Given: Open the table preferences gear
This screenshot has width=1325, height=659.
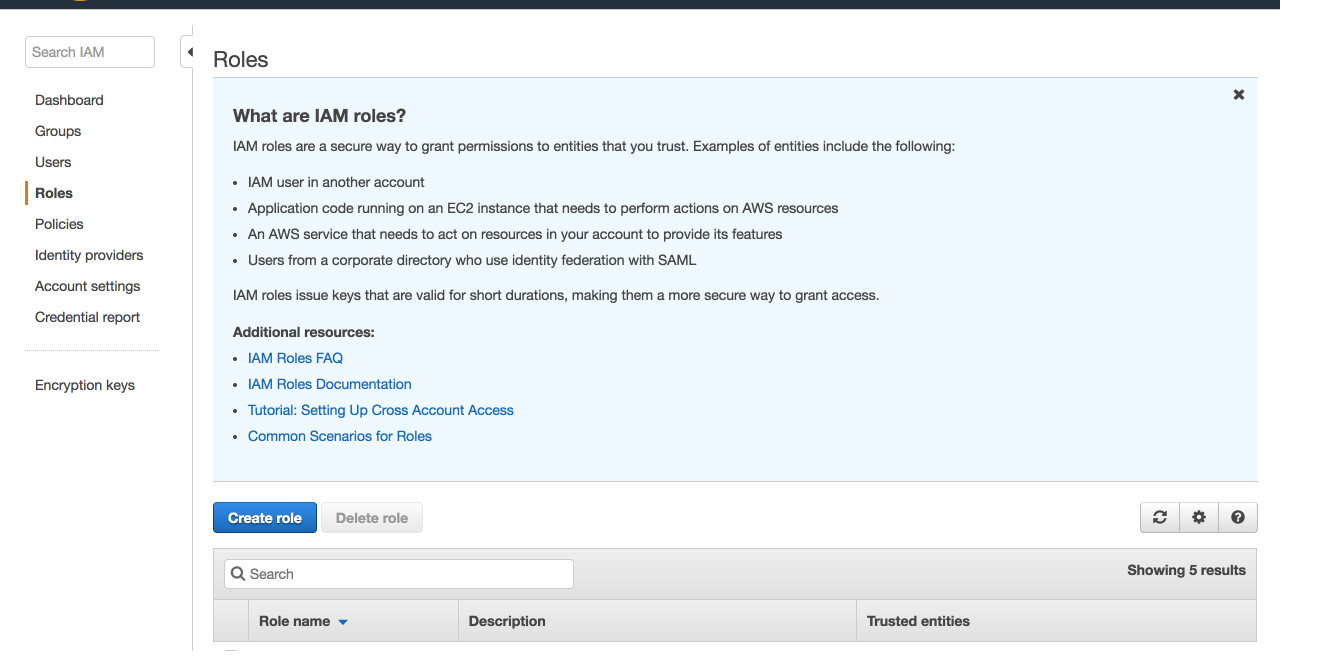Looking at the screenshot, I should [x=1198, y=517].
